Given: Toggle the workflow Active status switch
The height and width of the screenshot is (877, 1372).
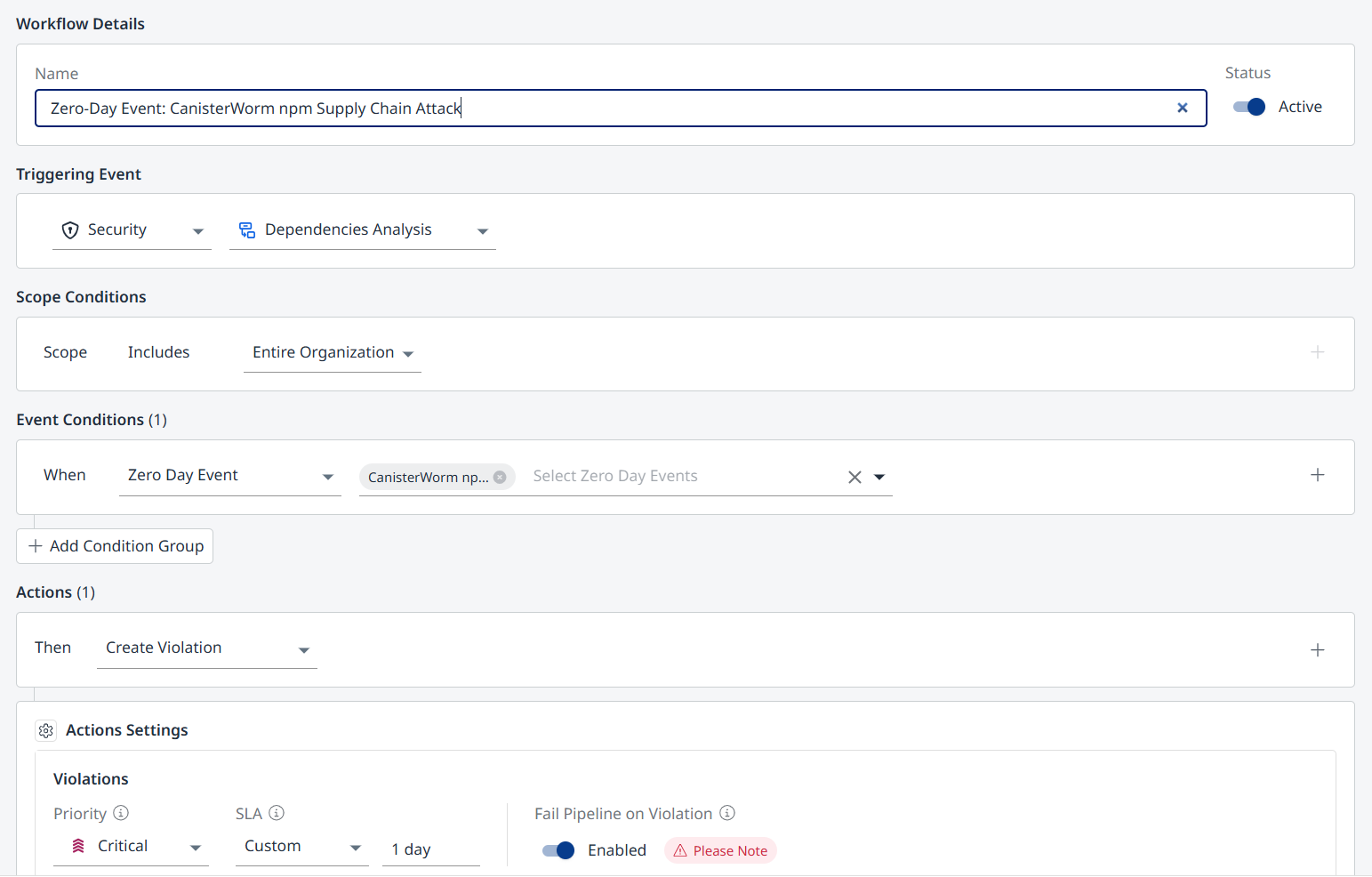Looking at the screenshot, I should (x=1248, y=107).
